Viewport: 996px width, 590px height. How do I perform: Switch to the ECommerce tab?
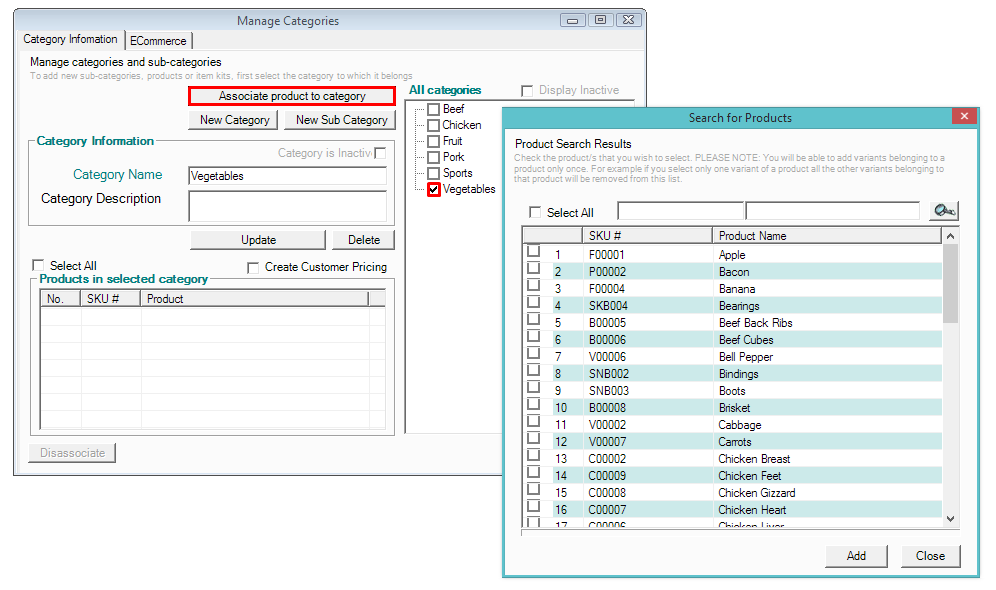click(x=158, y=41)
